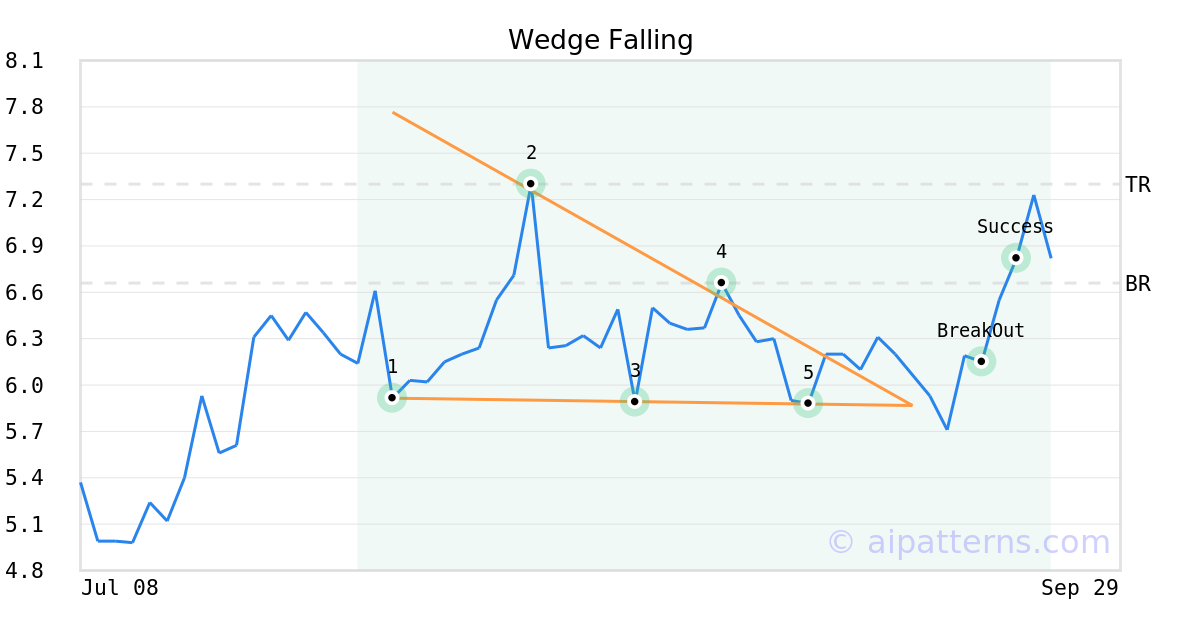Click the BR level label
The image size is (1200, 630).
tap(1138, 284)
